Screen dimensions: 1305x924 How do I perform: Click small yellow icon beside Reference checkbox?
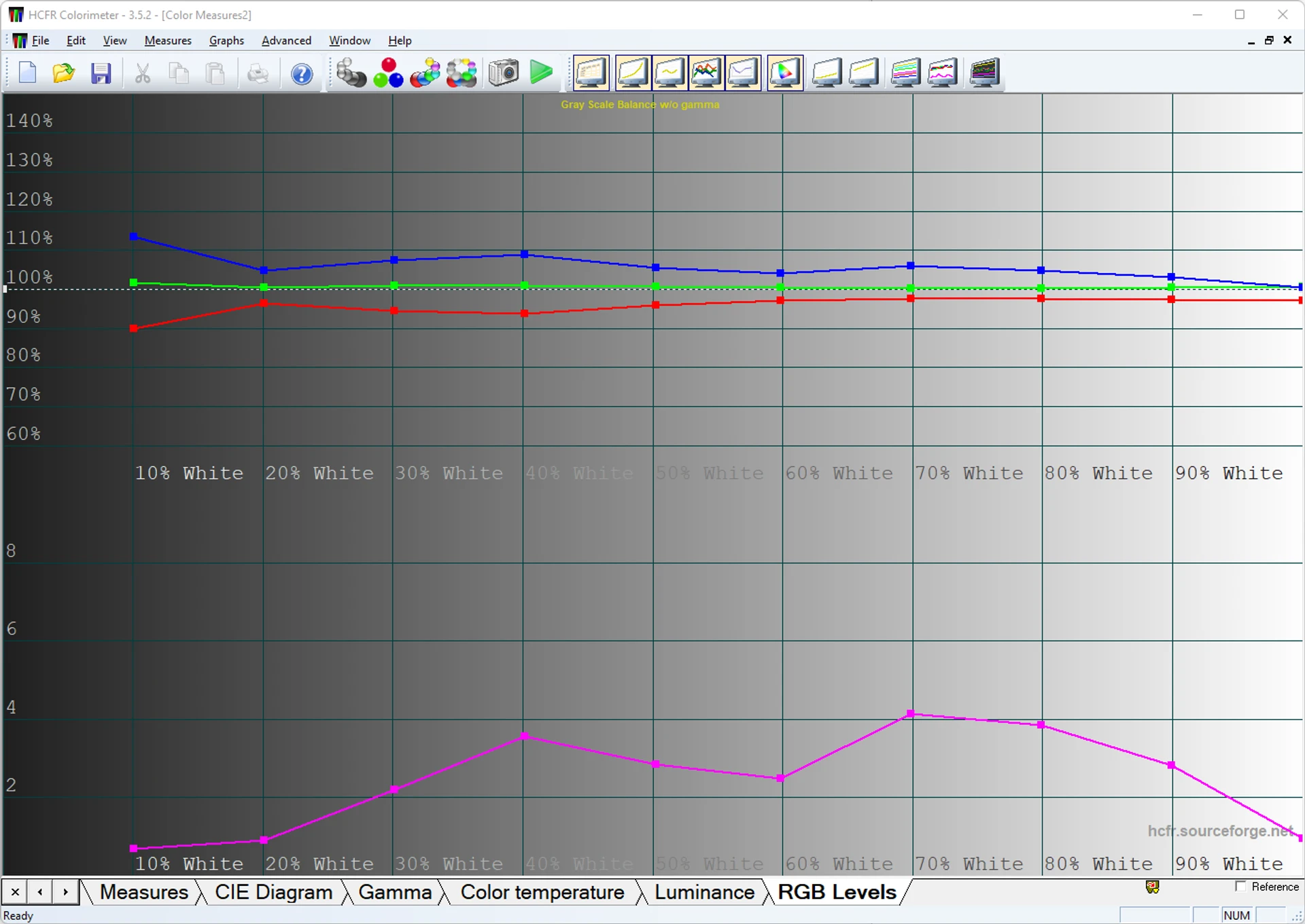(1152, 887)
